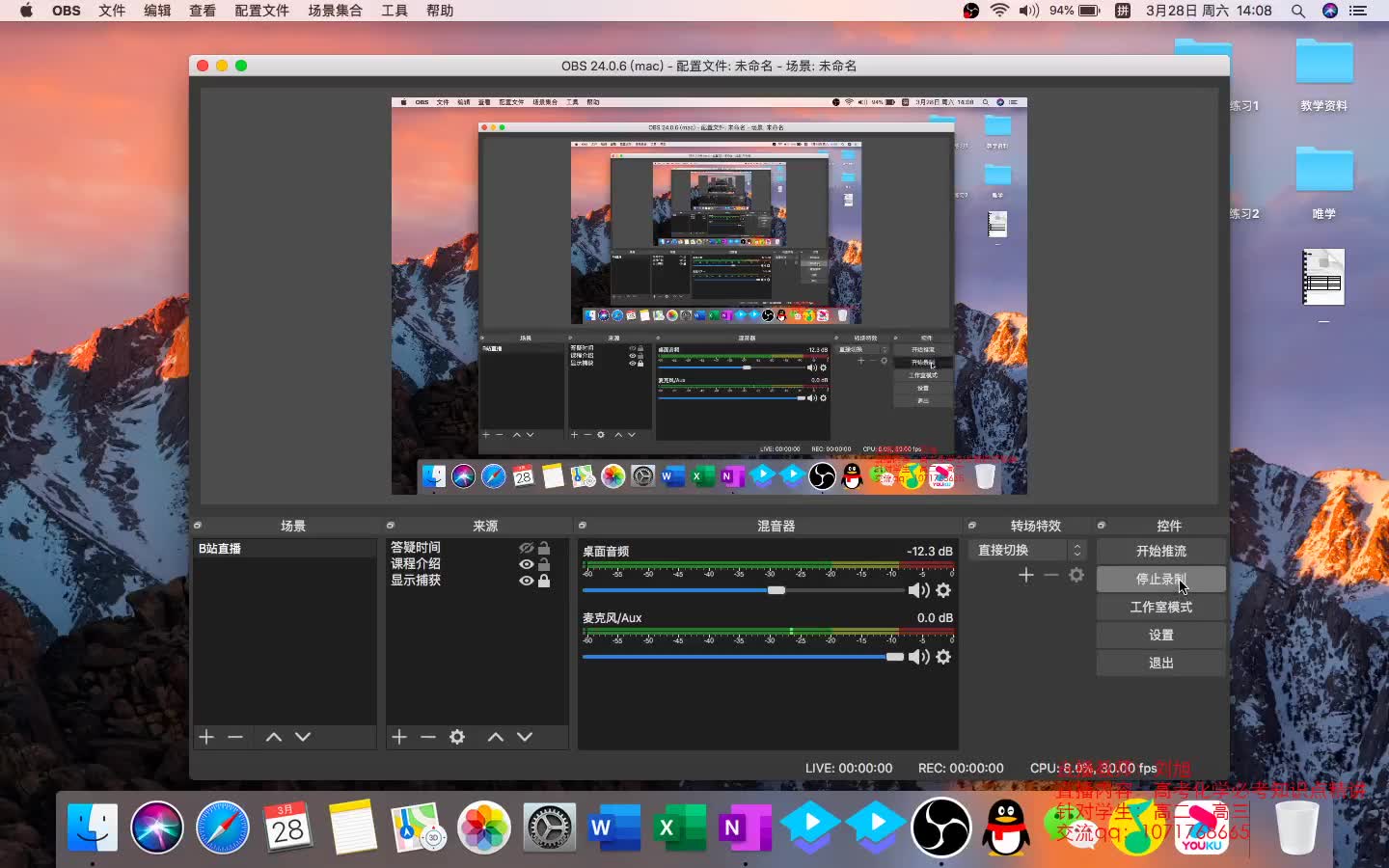Open OBS icon in the Dock
Image resolution: width=1389 pixels, height=868 pixels.
coord(941,827)
